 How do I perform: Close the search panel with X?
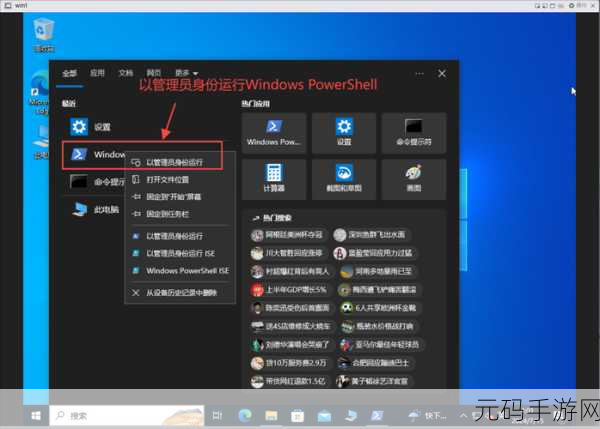[x=442, y=73]
